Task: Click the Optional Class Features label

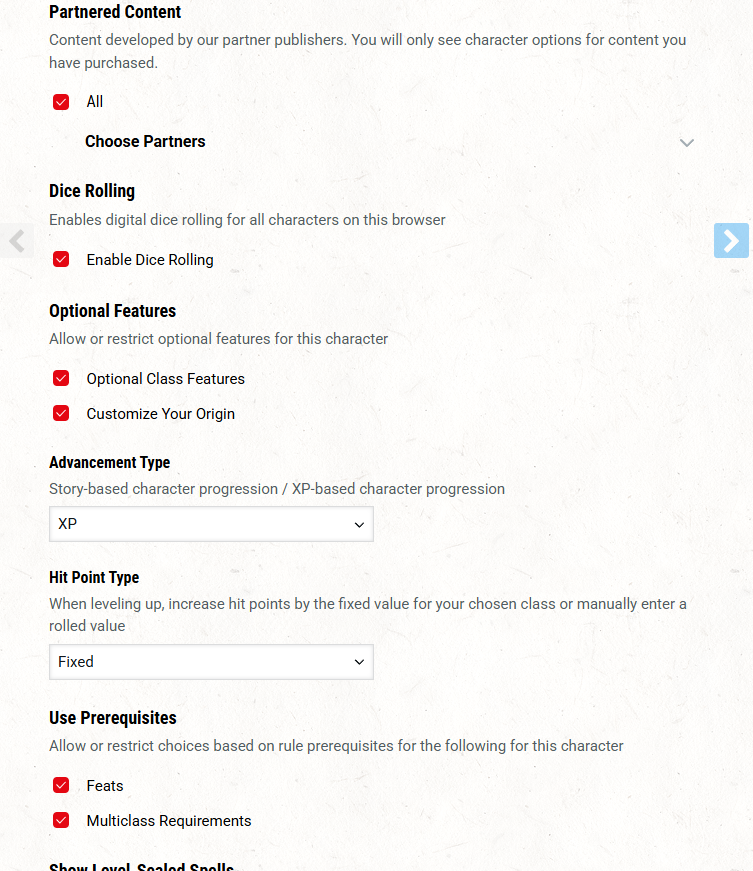Action: point(165,379)
